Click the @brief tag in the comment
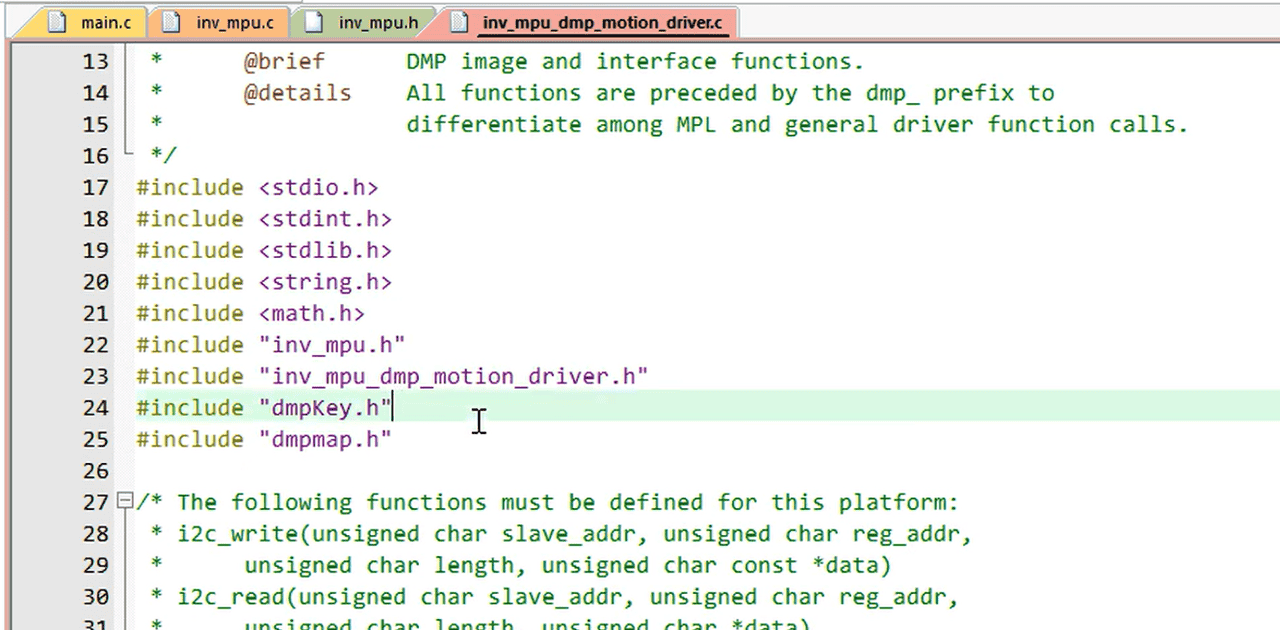 [x=284, y=61]
